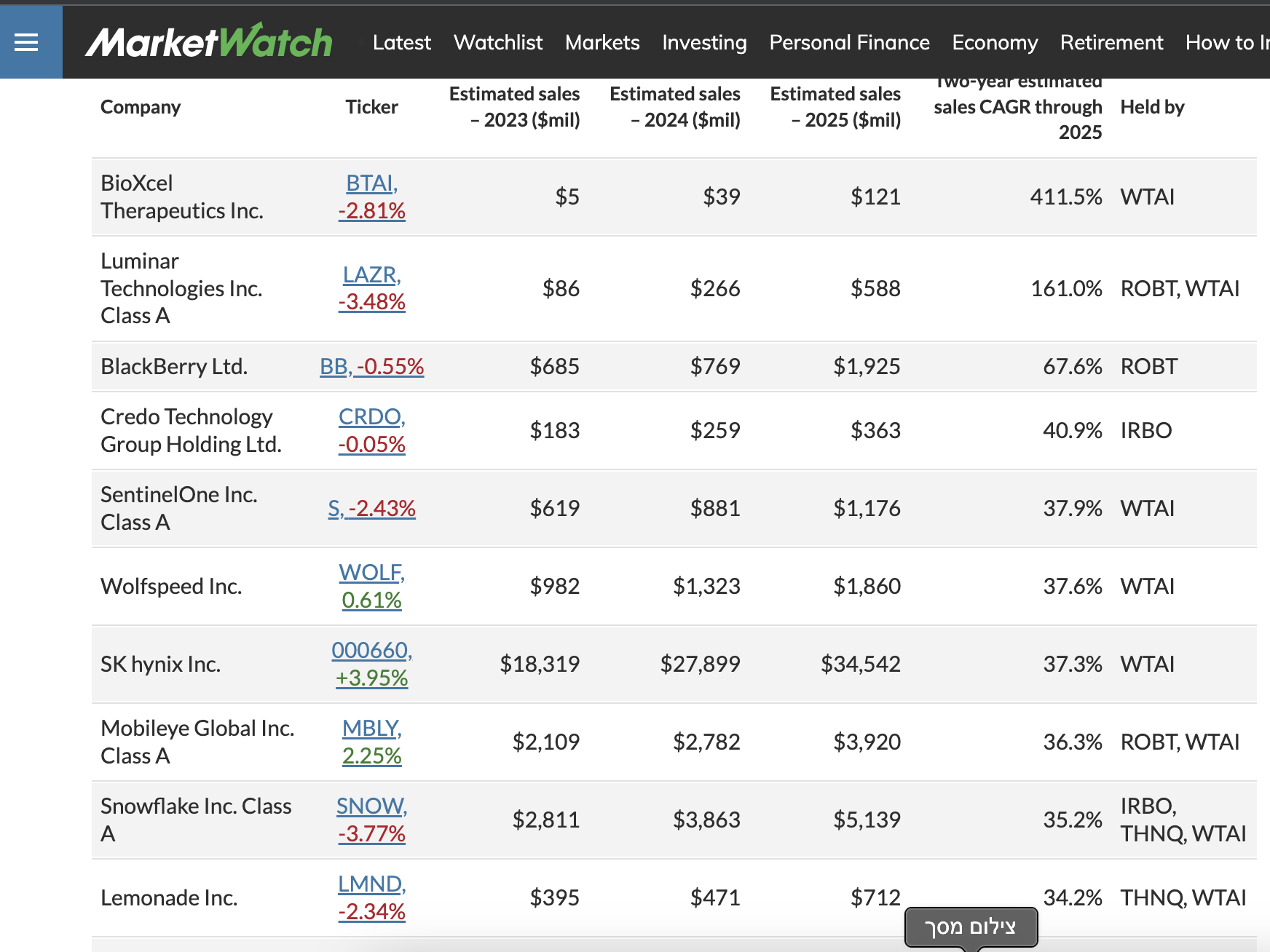Select the Credo Technology Group Holding name
Screen dimensions: 1270x952
coord(191,430)
